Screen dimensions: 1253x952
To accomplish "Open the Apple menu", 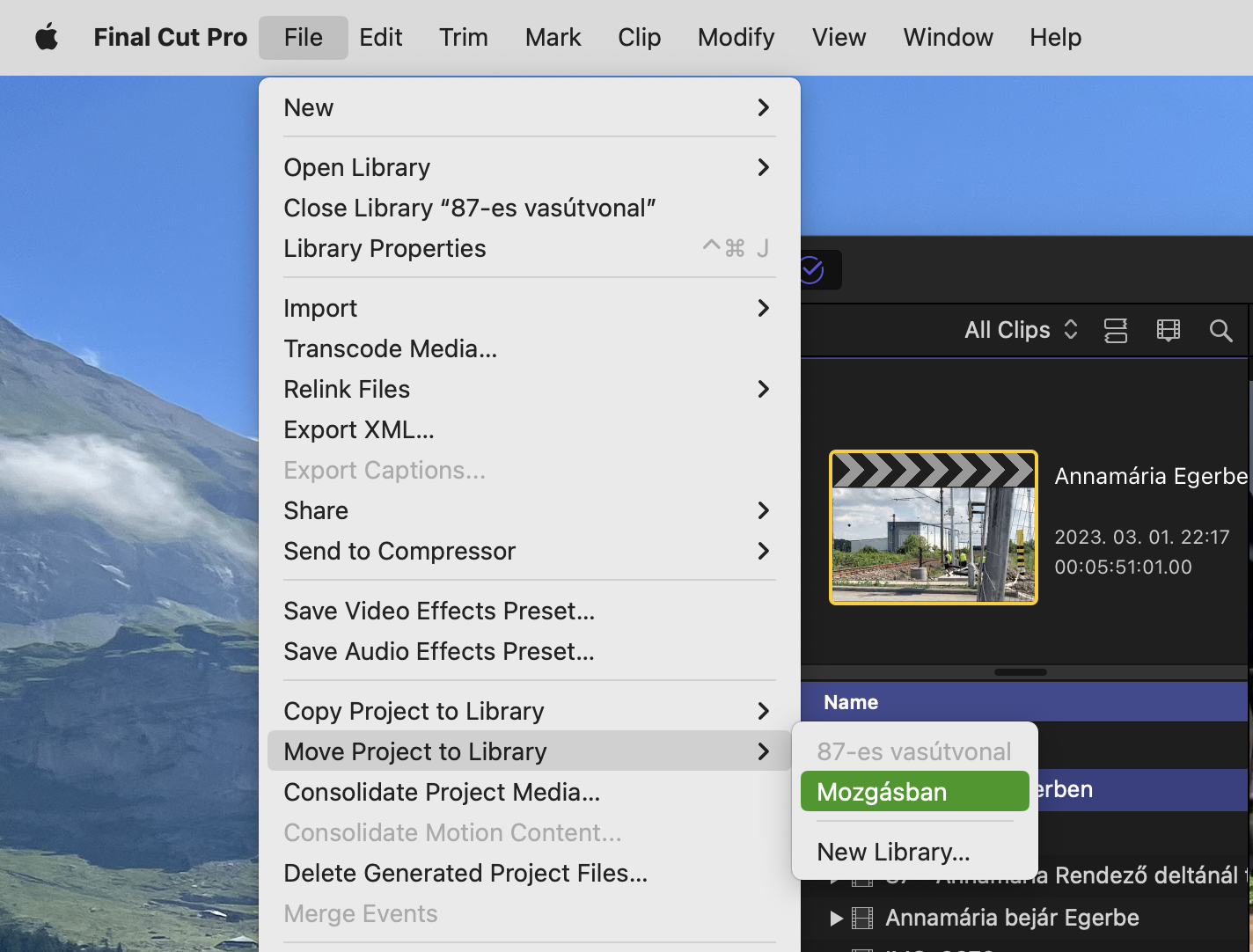I will 47,37.
